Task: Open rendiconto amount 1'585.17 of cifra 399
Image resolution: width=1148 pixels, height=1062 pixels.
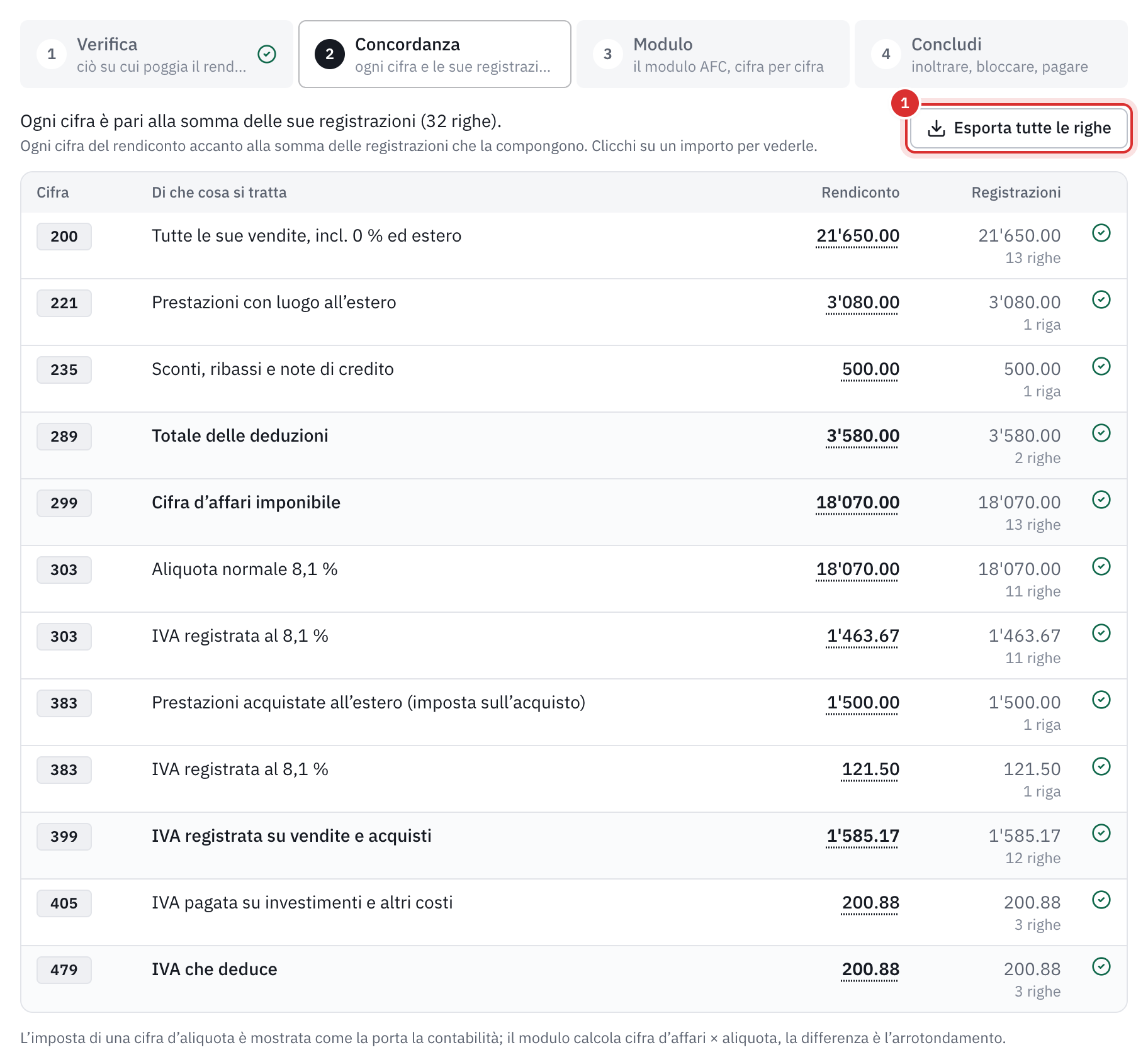Action: tap(863, 836)
